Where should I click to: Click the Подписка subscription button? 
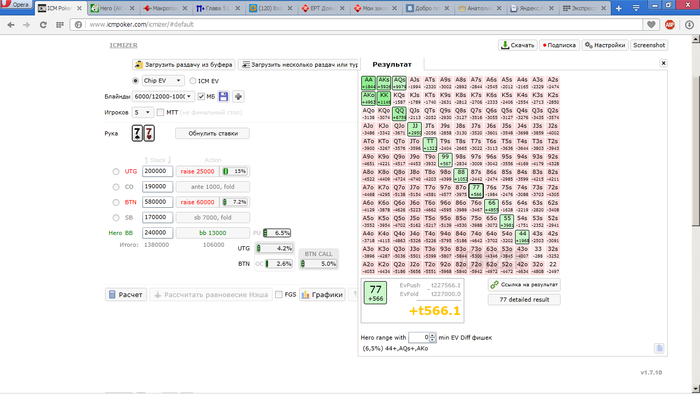coord(559,45)
